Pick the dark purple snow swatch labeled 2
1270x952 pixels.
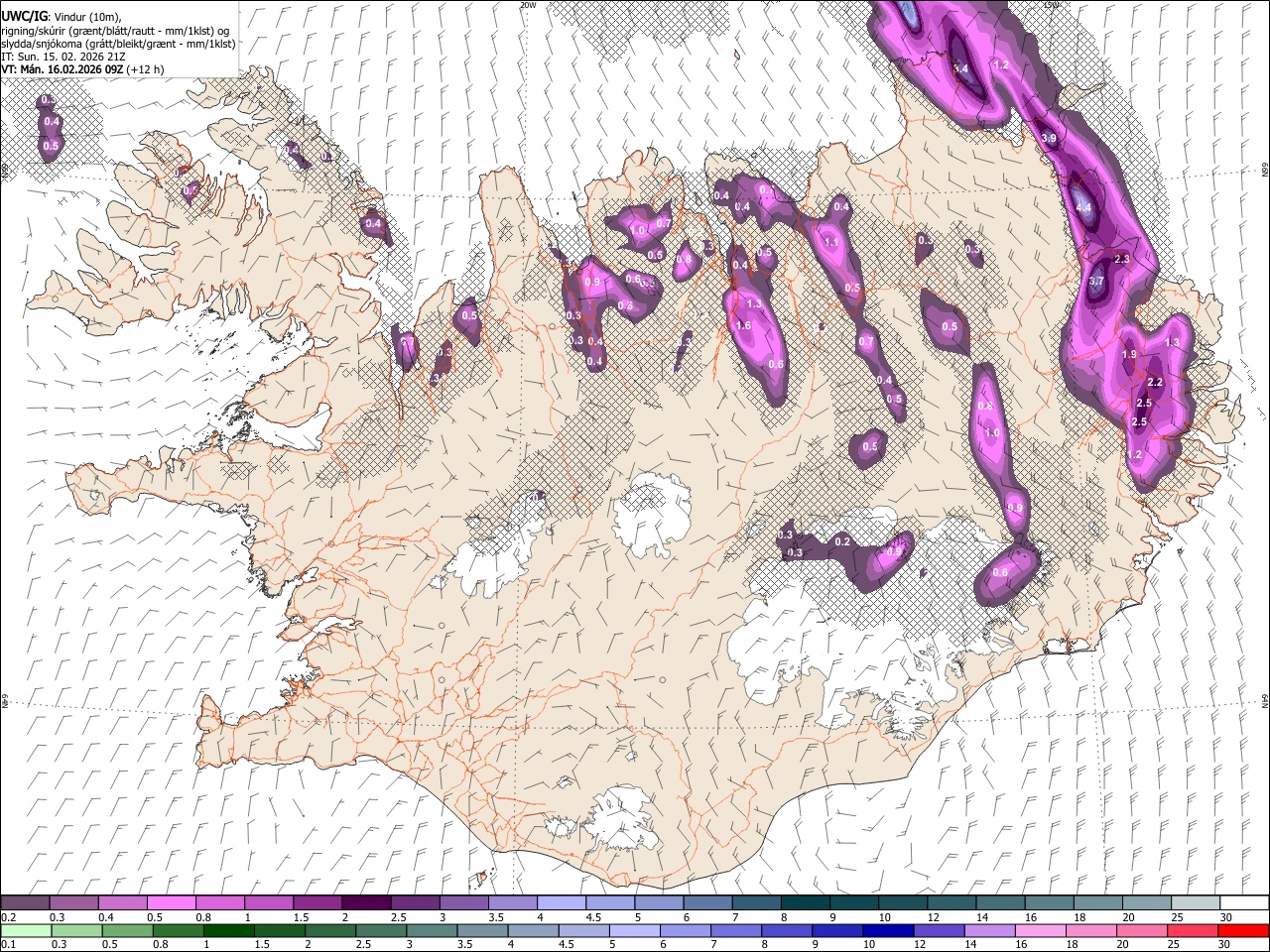point(365,903)
